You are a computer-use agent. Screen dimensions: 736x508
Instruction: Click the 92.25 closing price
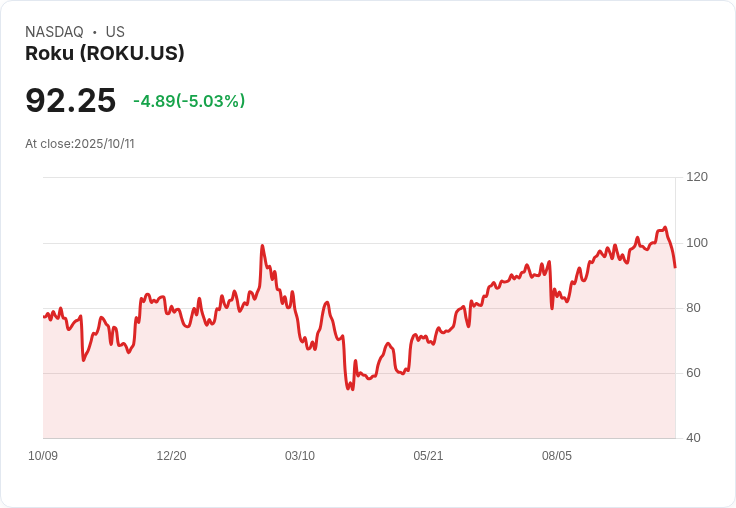point(70,100)
